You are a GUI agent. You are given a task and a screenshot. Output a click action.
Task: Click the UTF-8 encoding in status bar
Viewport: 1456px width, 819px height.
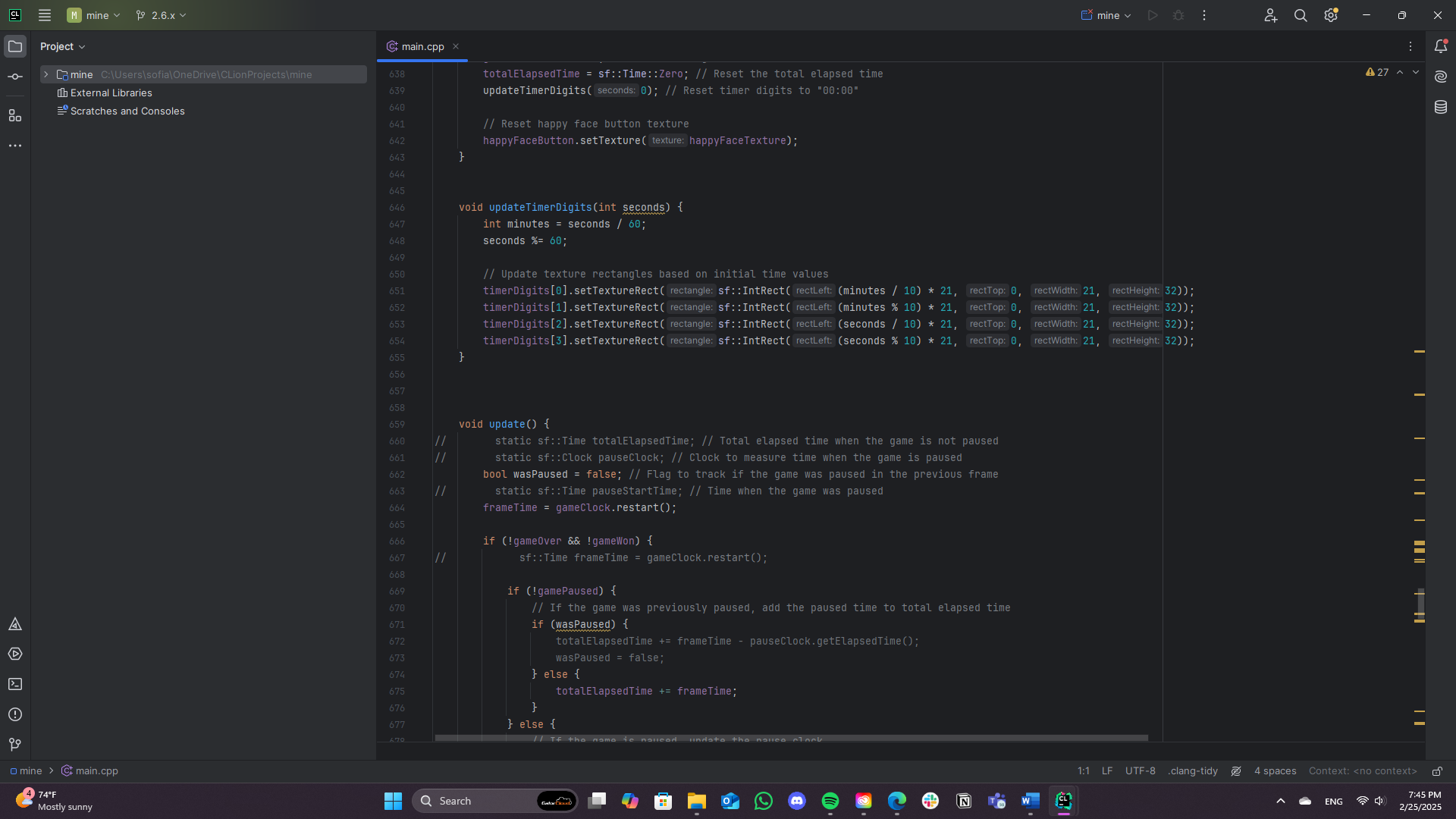click(x=1140, y=770)
